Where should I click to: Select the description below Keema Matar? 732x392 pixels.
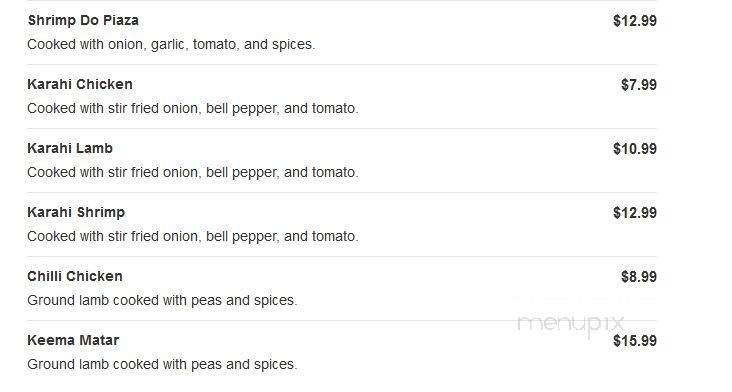[162, 364]
